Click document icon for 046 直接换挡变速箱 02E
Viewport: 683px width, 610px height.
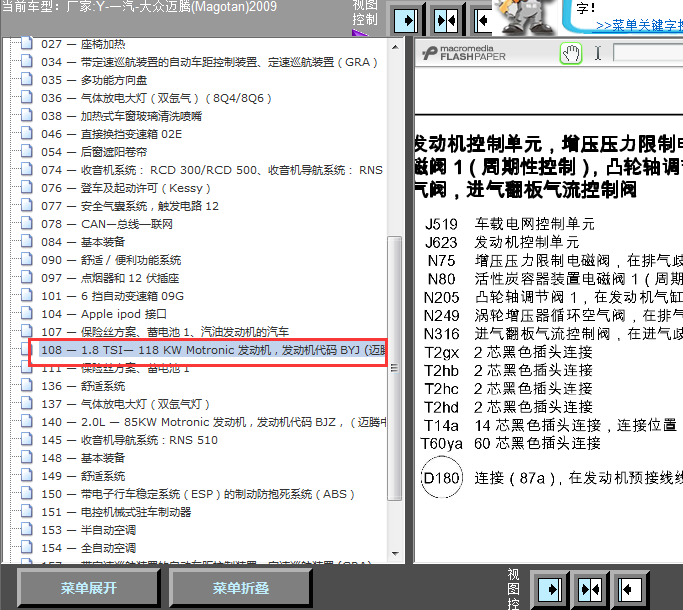tap(27, 133)
